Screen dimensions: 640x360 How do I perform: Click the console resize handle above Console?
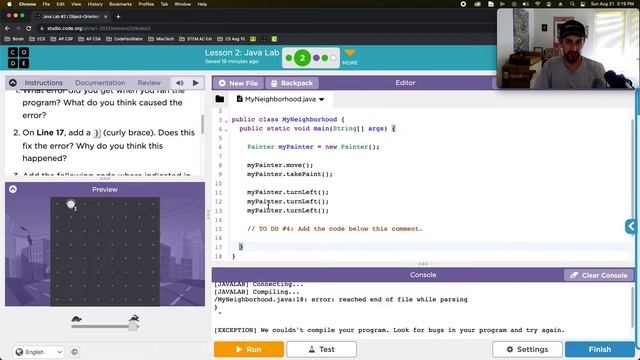click(x=423, y=264)
